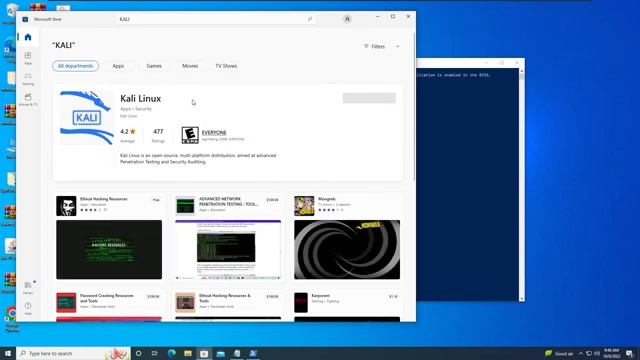
Task: Open the Windows Start button
Action: click(x=8, y=353)
